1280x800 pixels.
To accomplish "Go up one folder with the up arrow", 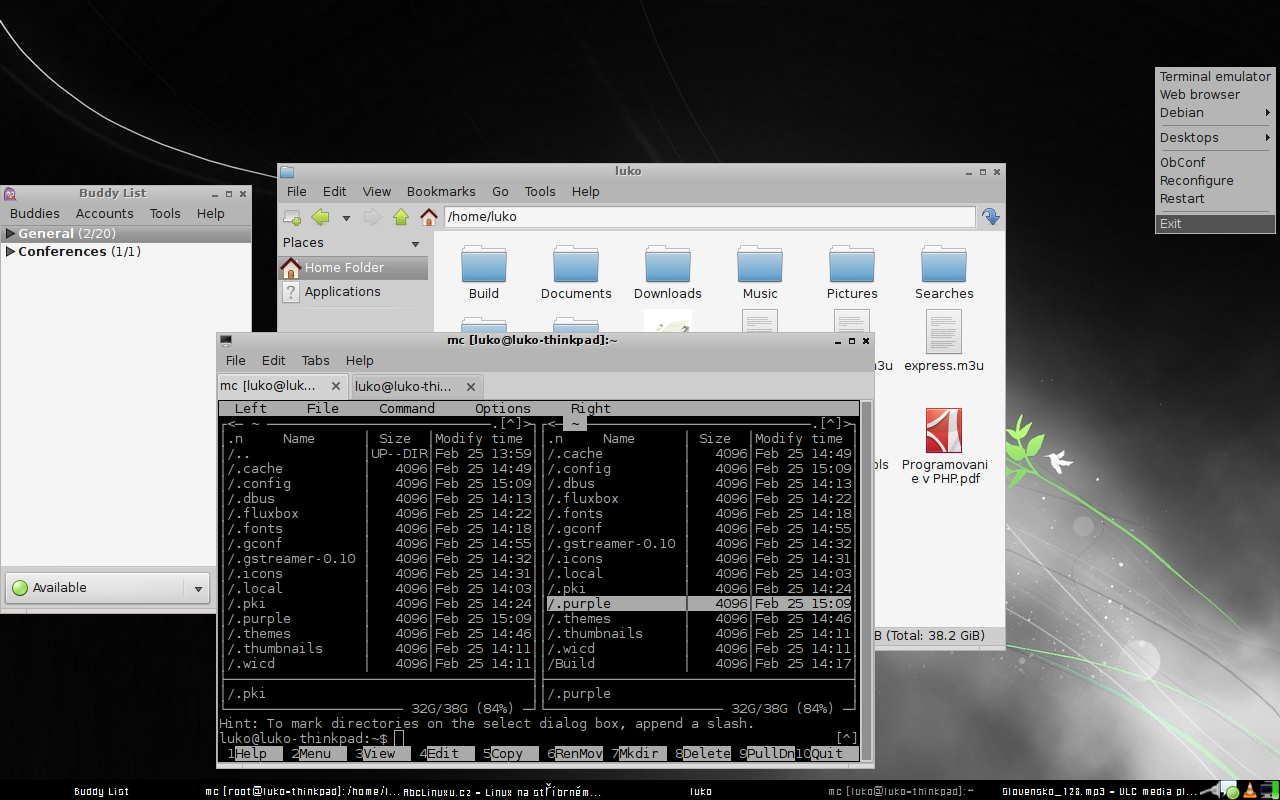I will (401, 217).
